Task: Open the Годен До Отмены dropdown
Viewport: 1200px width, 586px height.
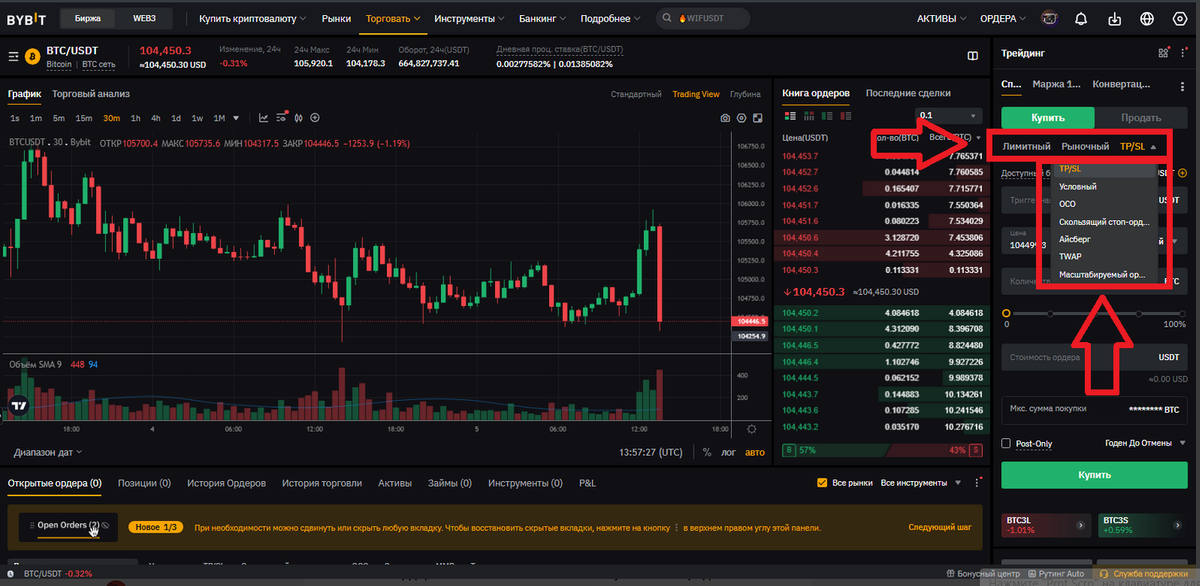Action: coord(1145,443)
